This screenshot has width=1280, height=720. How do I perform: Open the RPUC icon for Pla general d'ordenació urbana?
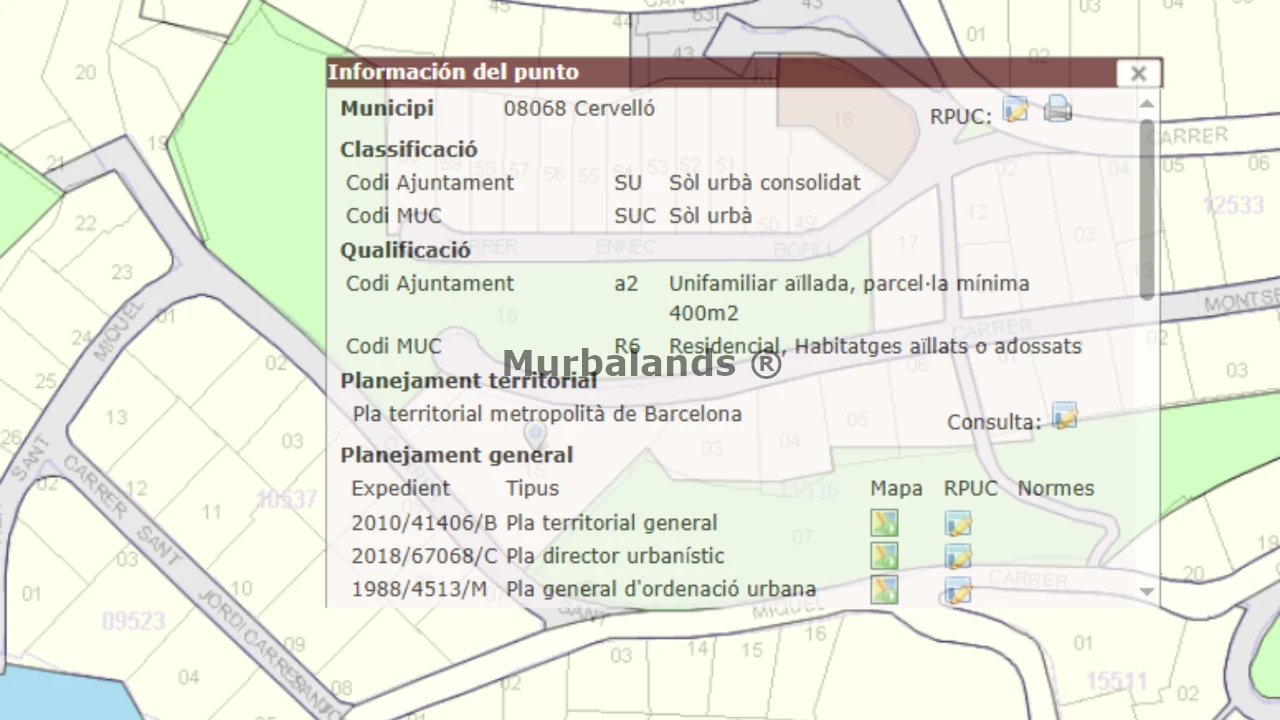957,590
